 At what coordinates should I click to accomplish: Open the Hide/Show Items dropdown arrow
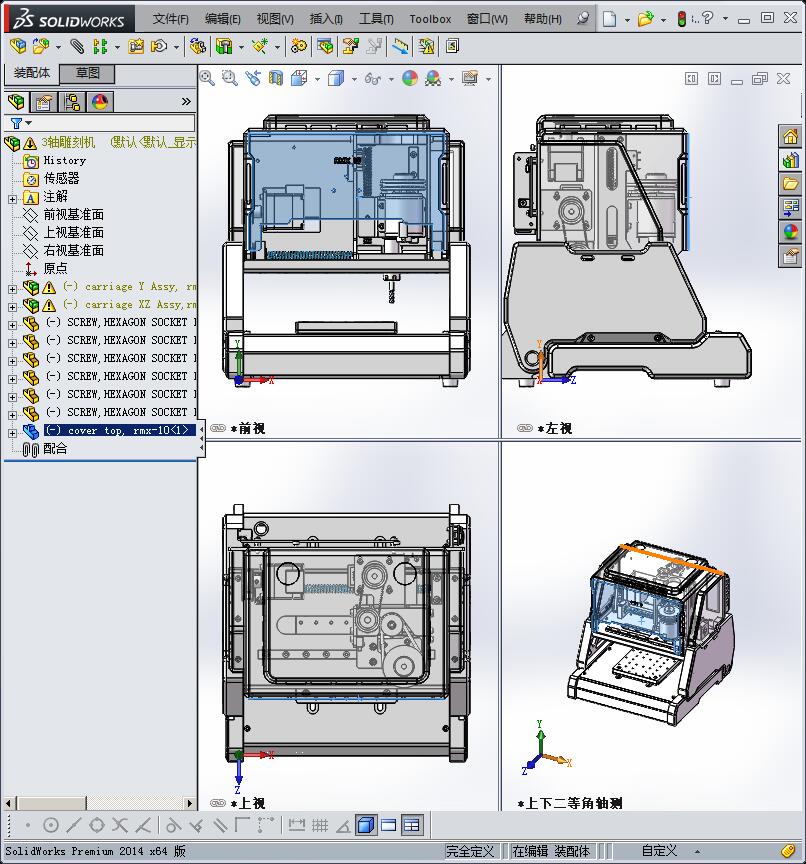(391, 79)
